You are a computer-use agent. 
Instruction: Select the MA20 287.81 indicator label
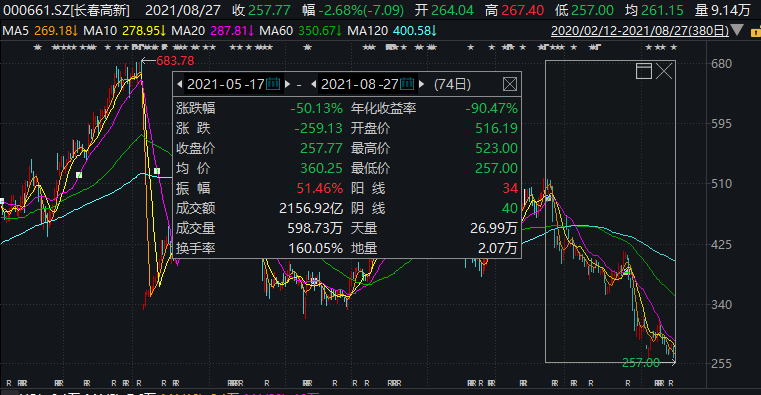point(213,31)
